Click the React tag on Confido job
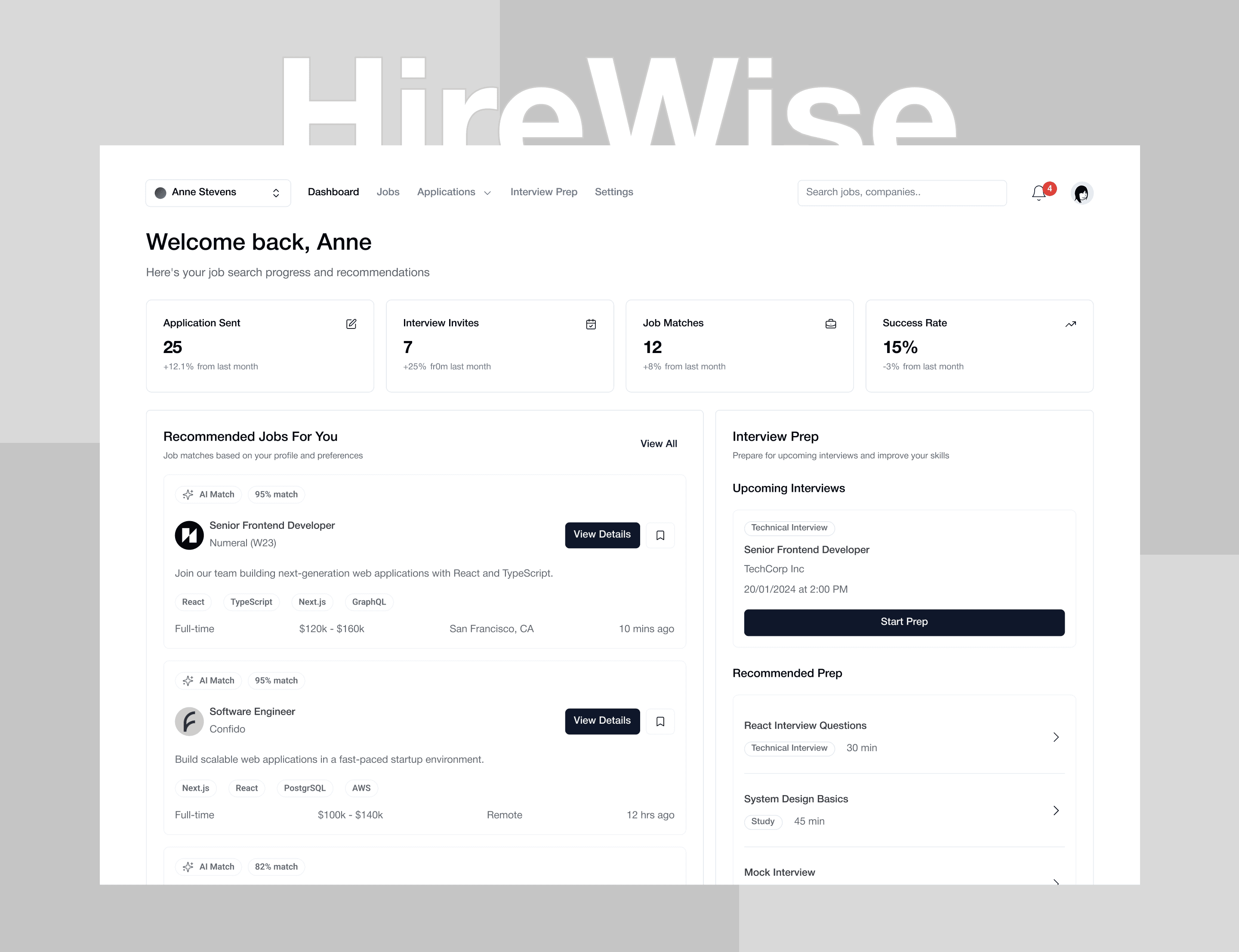The width and height of the screenshot is (1239, 952). (x=247, y=788)
